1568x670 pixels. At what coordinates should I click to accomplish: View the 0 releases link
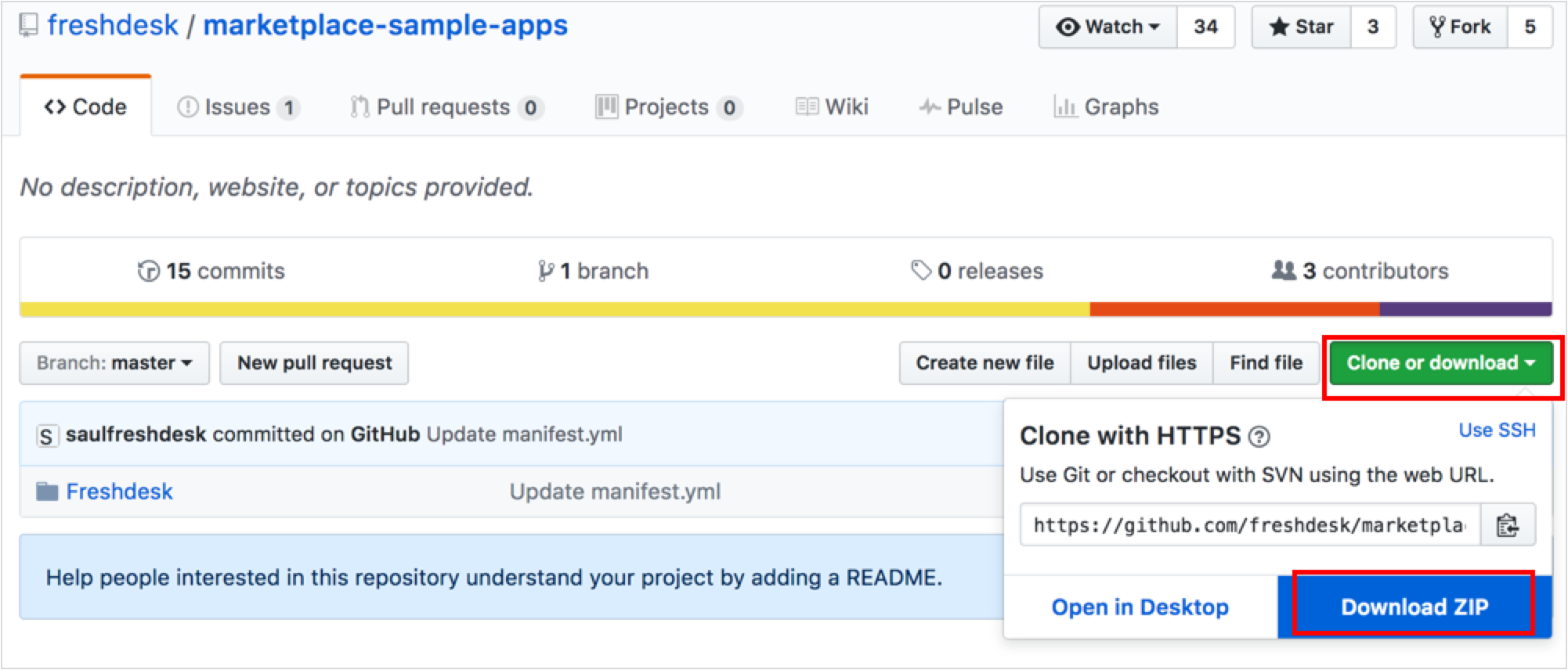[977, 271]
